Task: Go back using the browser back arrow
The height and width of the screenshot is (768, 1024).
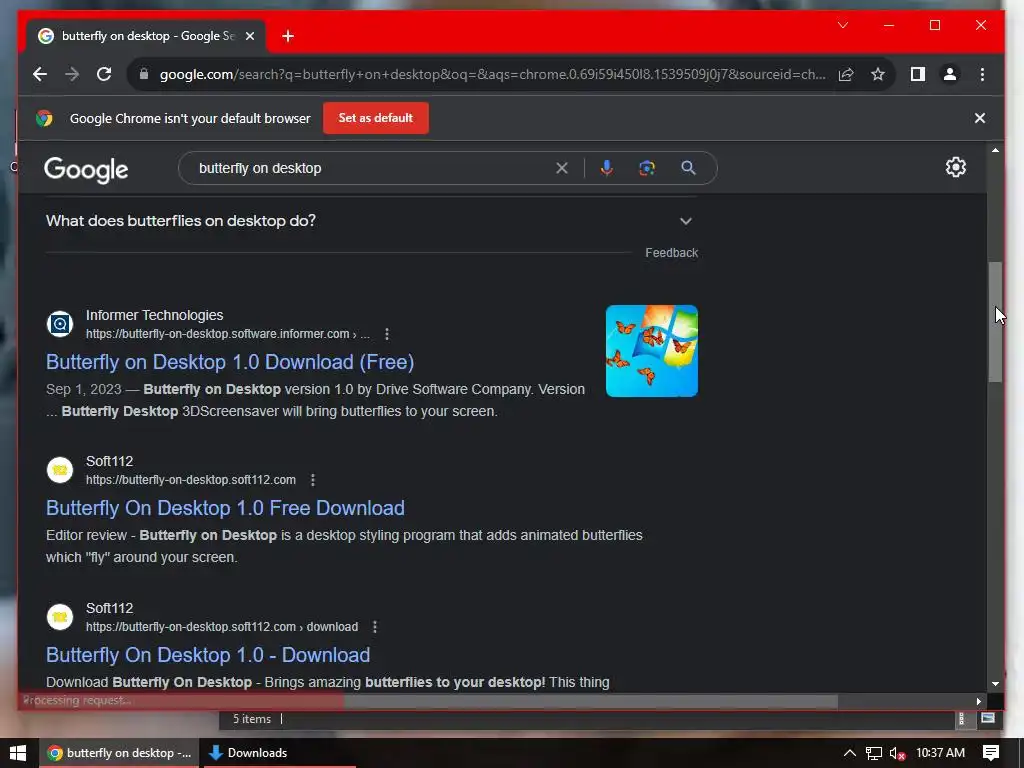Action: click(40, 74)
